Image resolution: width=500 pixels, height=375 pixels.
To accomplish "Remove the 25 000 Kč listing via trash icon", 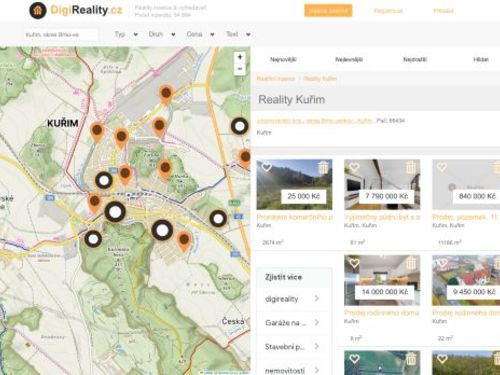I will [x=323, y=167].
